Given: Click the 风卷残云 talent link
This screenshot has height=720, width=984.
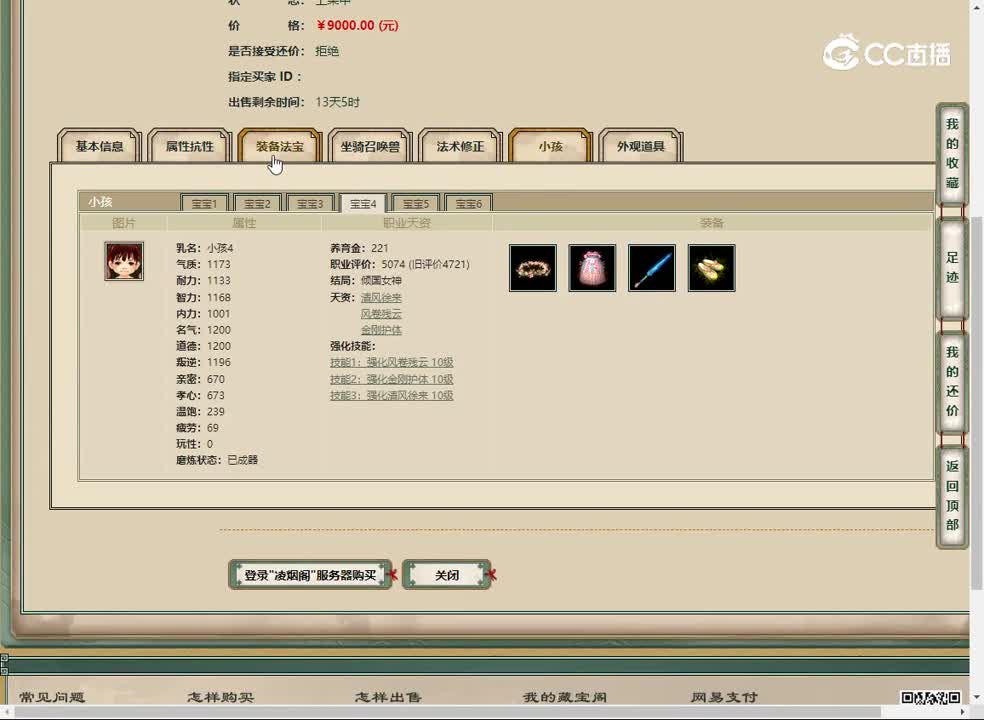Looking at the screenshot, I should click(381, 313).
